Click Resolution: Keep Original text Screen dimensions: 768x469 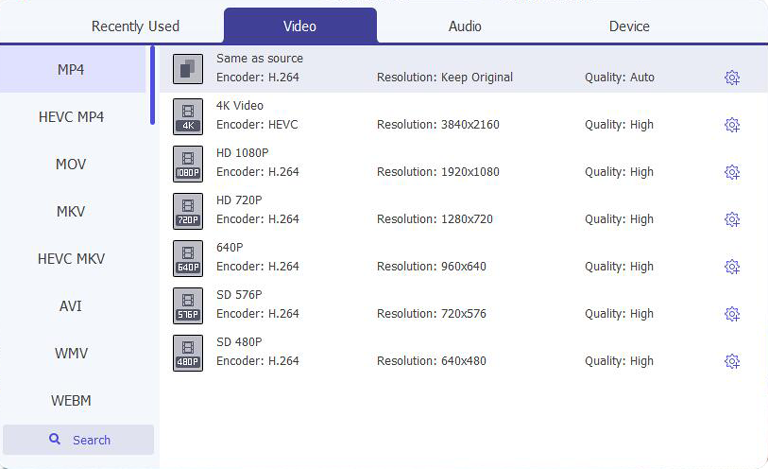click(x=445, y=77)
